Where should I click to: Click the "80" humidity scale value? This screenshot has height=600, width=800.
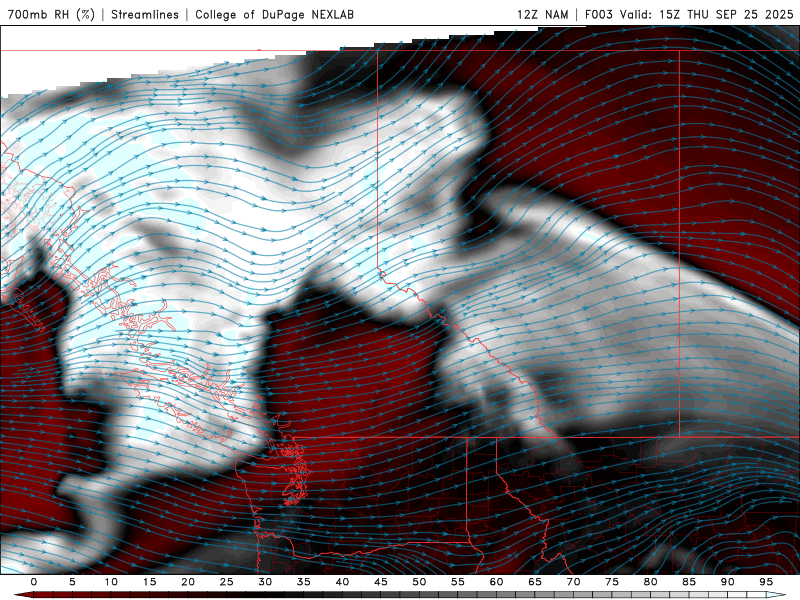coord(651,582)
